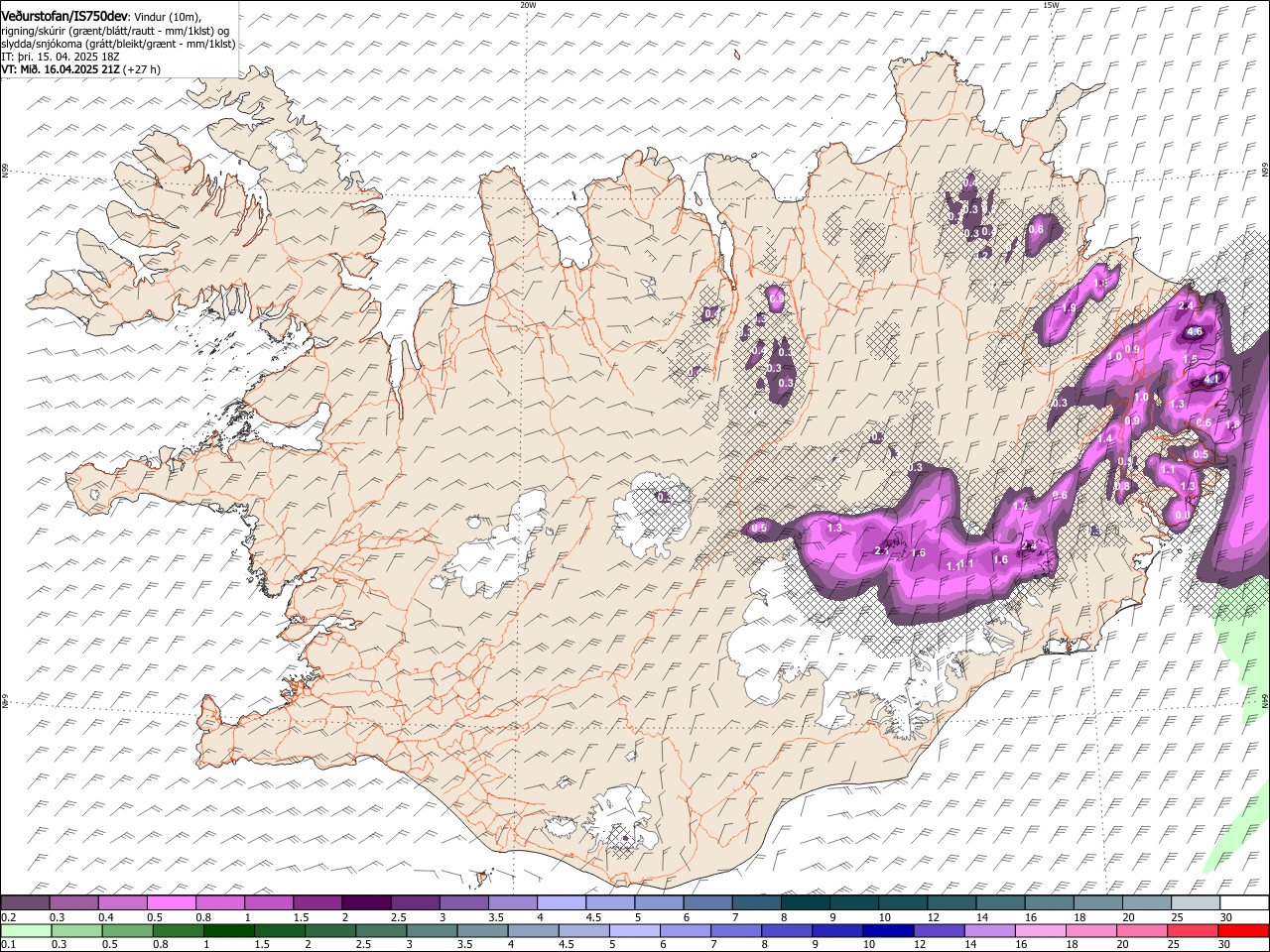Select the bright red lower swatch labeled 30

[1243, 930]
